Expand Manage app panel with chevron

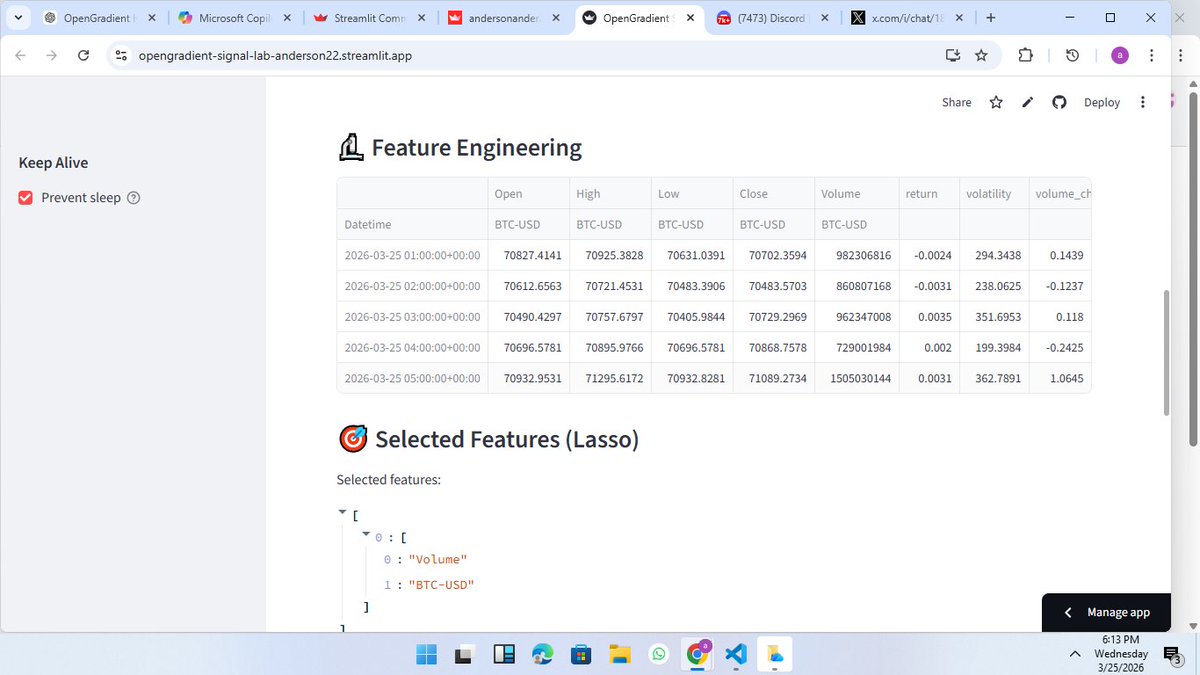click(x=1067, y=612)
